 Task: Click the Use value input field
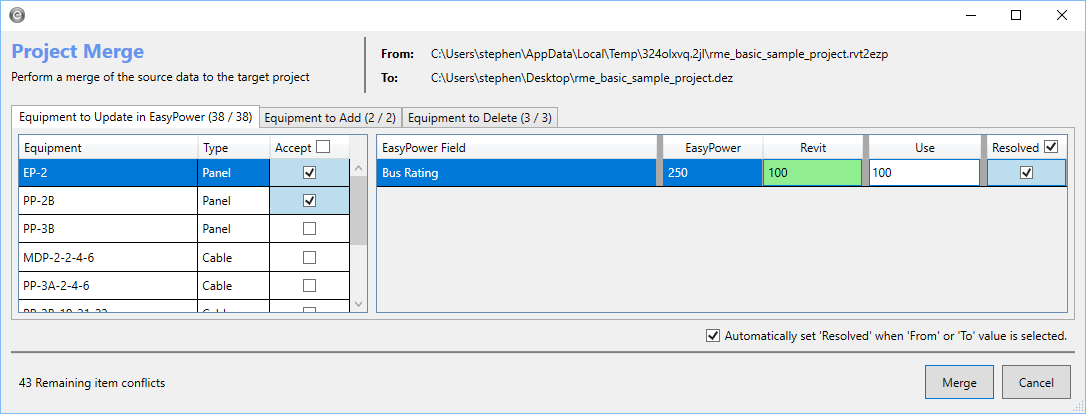(x=923, y=173)
